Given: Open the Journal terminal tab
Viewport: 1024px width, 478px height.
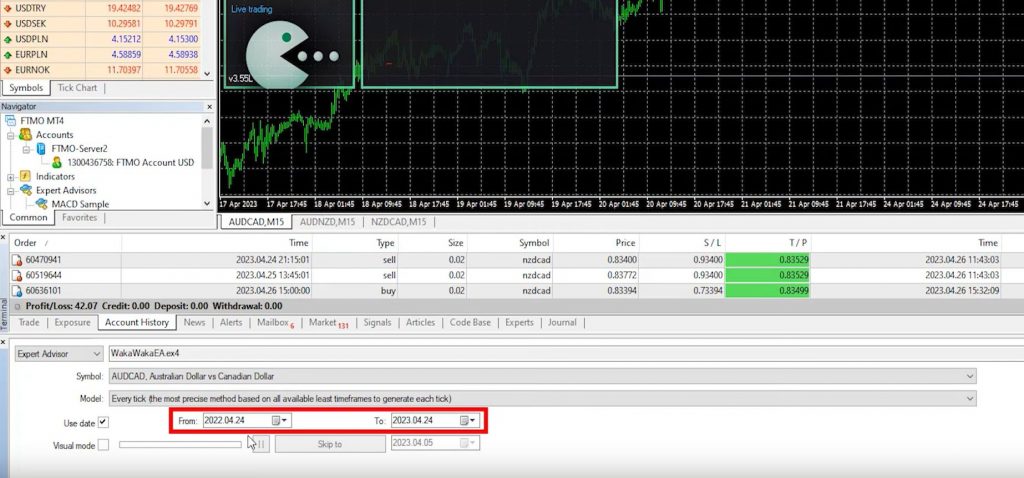Looking at the screenshot, I should pos(562,323).
